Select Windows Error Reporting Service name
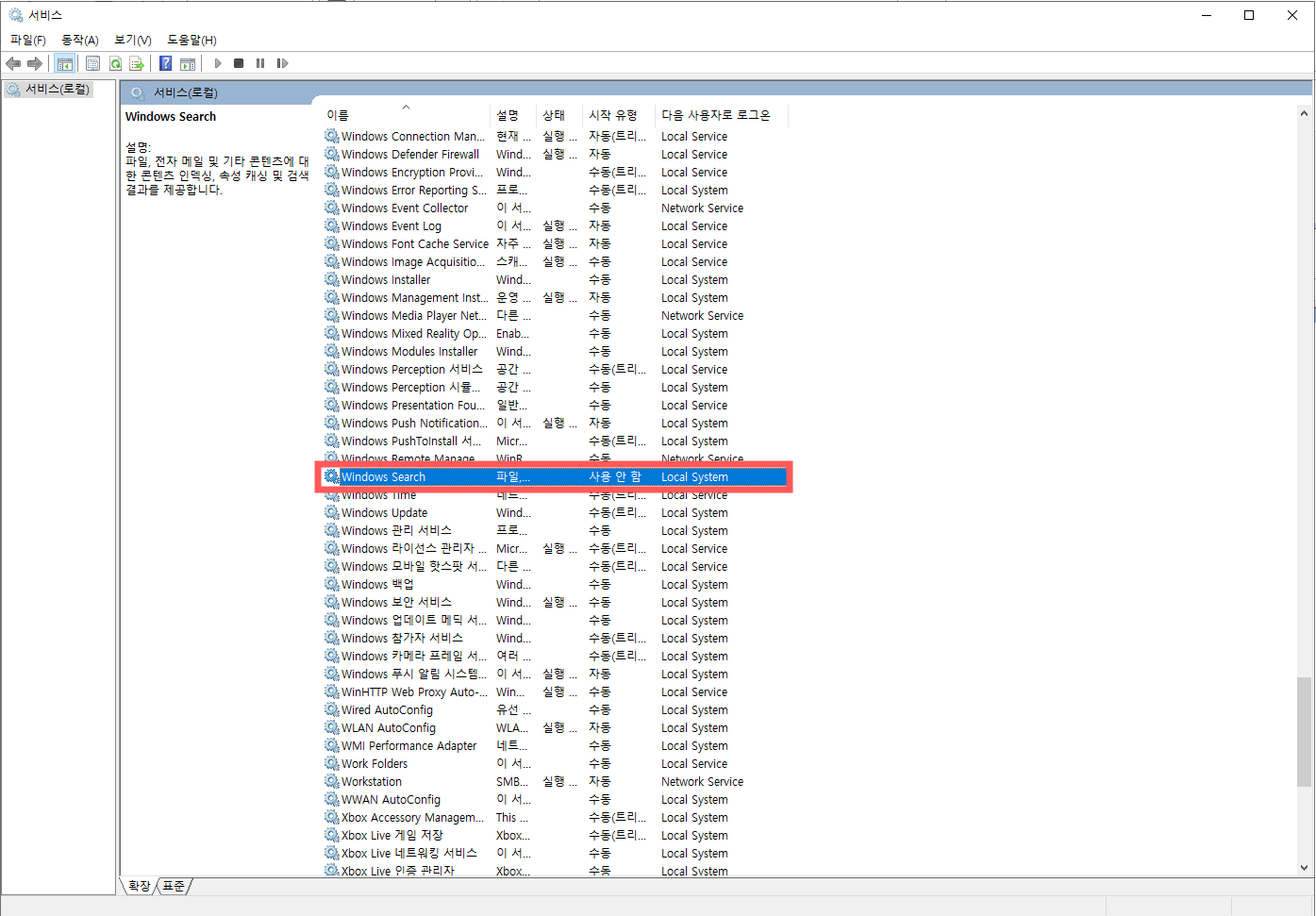The height and width of the screenshot is (916, 1316). click(414, 191)
